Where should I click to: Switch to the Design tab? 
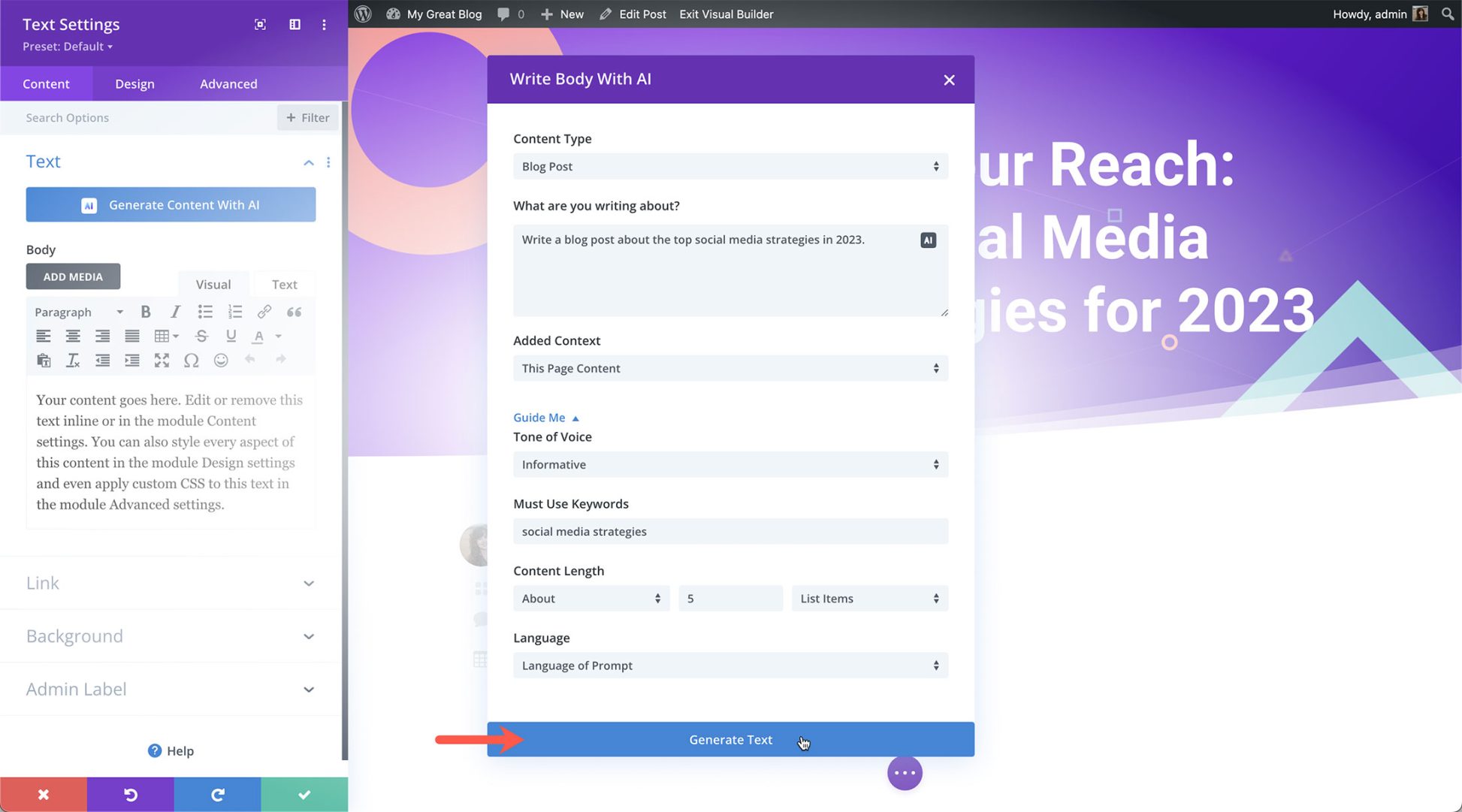click(x=134, y=83)
